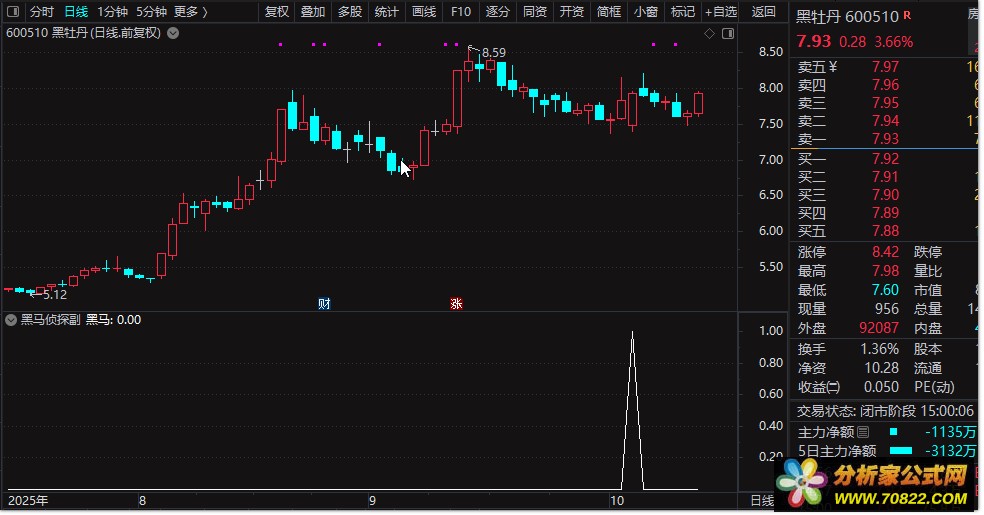
Task: Click 卖二 price 7.94
Action: click(885, 121)
